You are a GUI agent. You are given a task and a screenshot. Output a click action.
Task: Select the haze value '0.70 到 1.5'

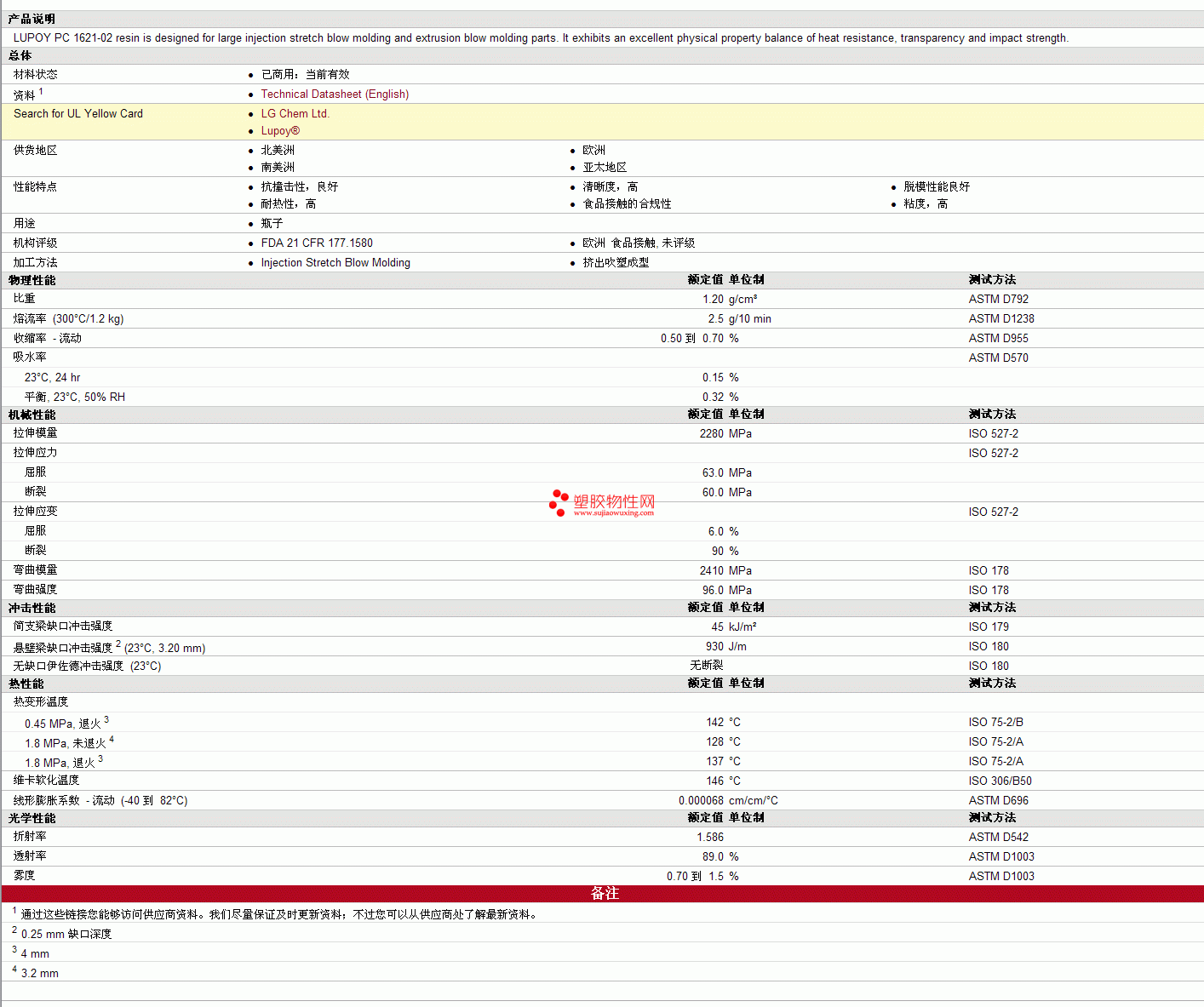(x=695, y=877)
